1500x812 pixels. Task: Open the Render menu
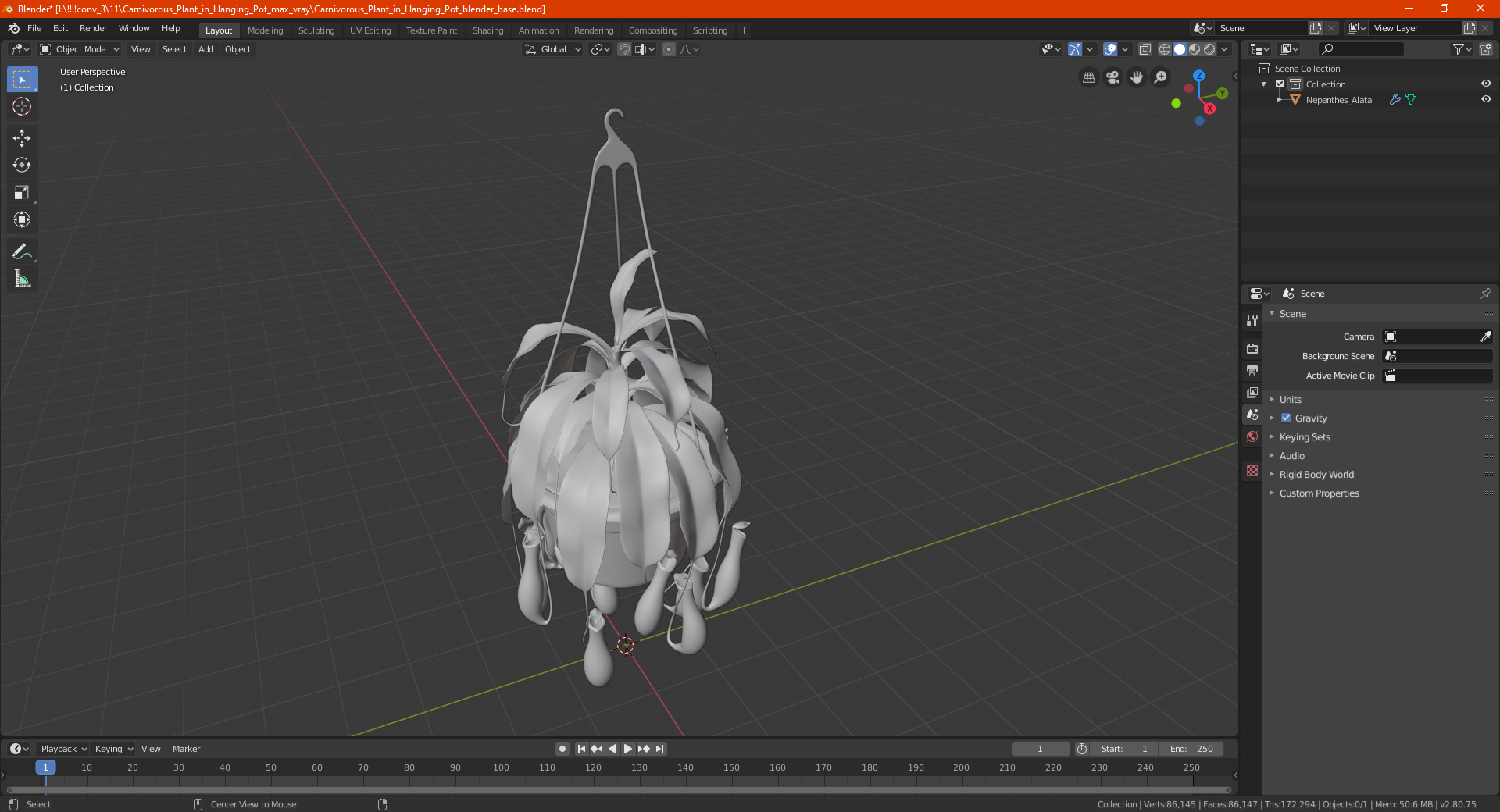click(93, 28)
